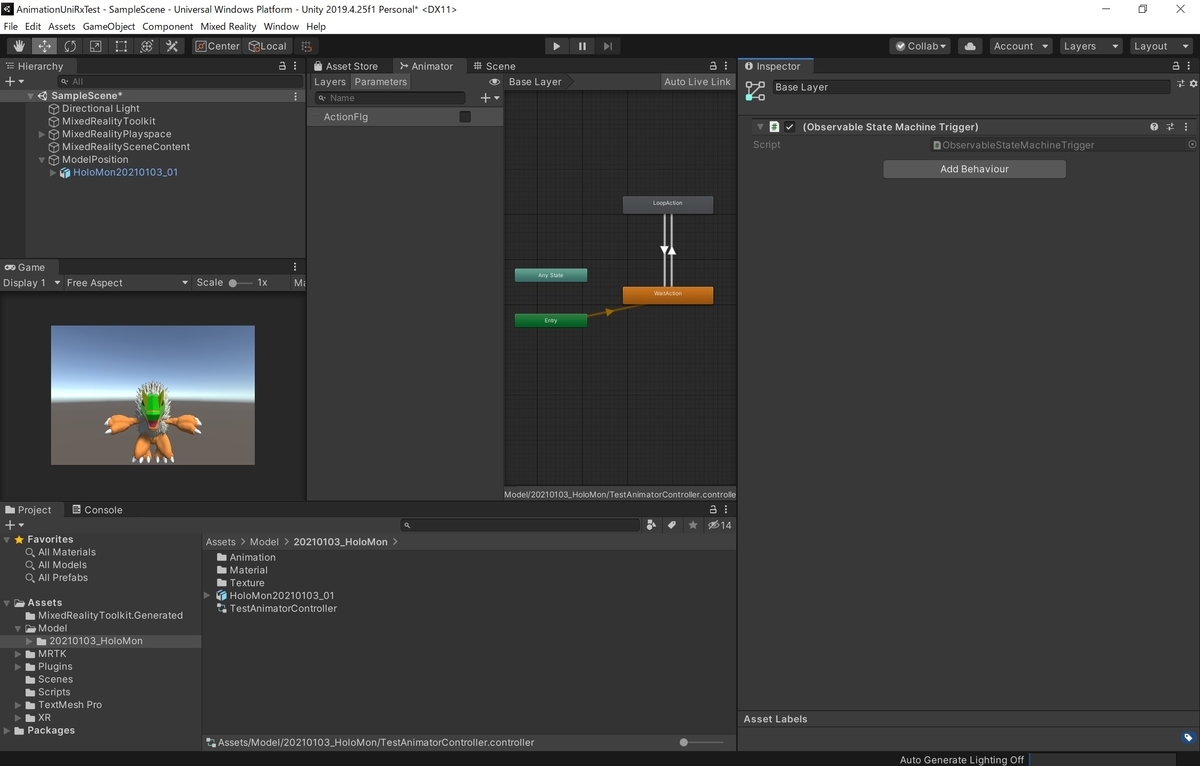Viewport: 1200px width, 766px height.
Task: Save search to favorites star
Action: tap(692, 525)
